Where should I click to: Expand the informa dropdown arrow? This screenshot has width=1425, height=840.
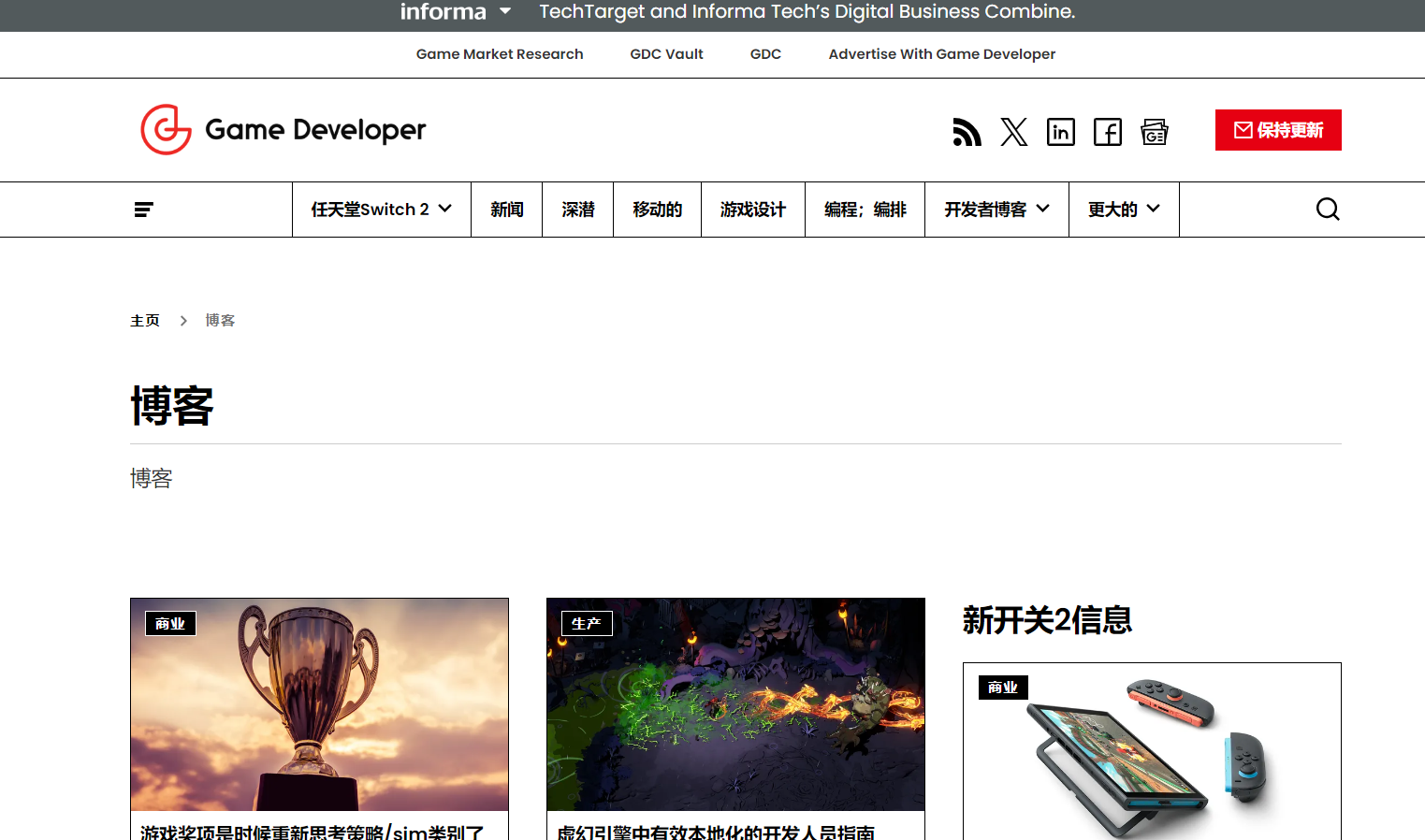(505, 11)
